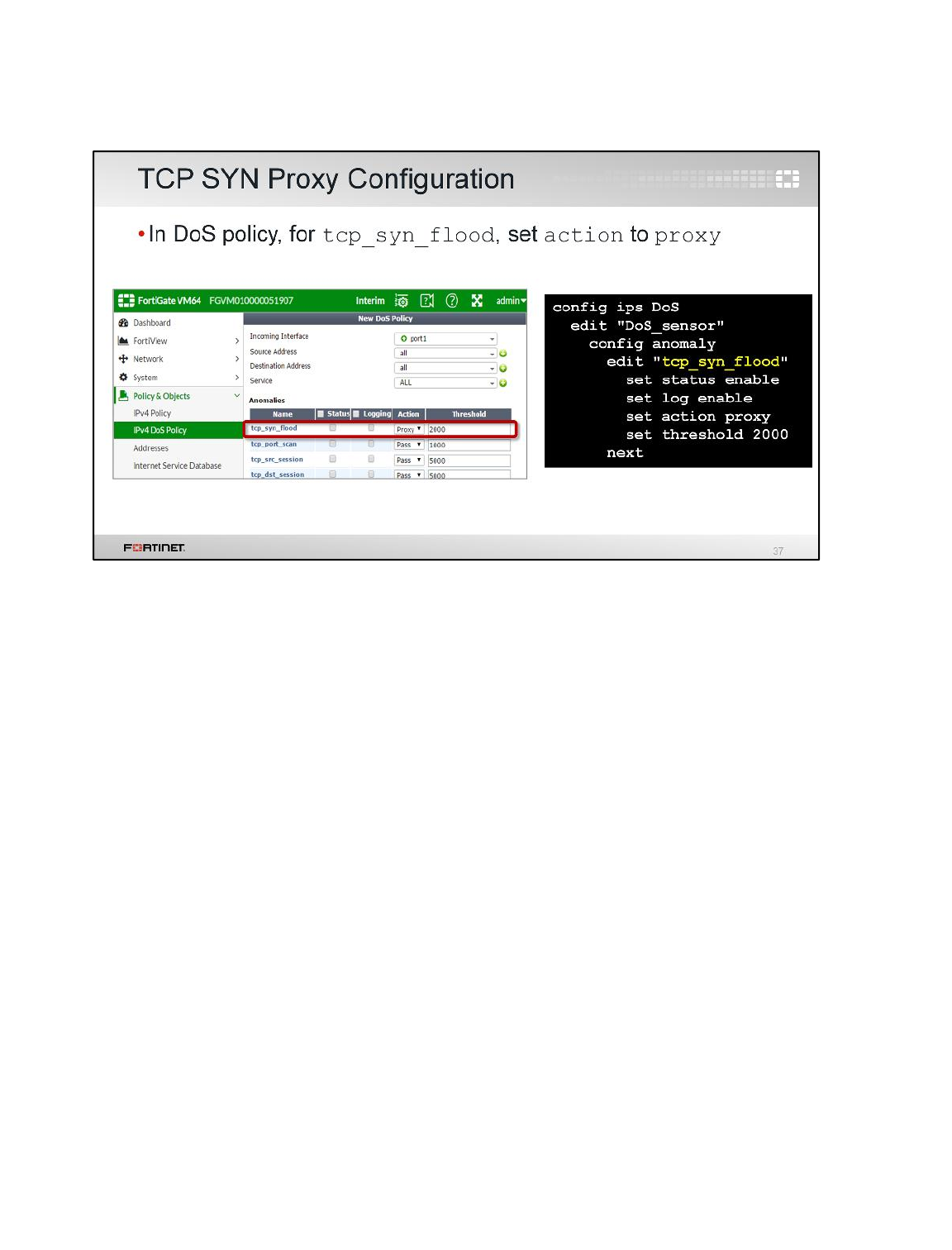Enable logging for tcp_port_scan
The image size is (952, 1250).
tap(371, 444)
